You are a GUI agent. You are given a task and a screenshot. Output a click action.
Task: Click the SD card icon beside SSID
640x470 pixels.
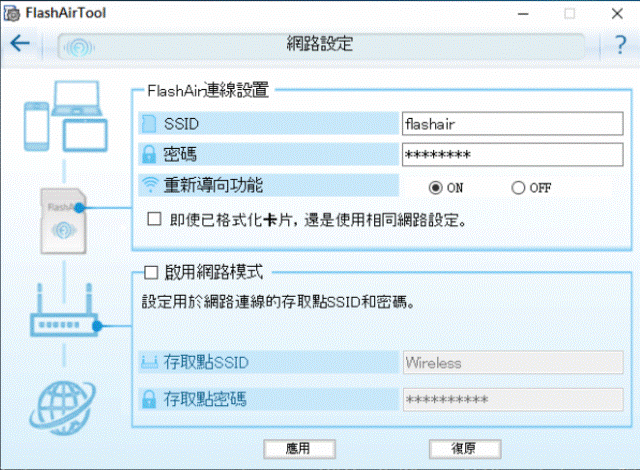149,124
